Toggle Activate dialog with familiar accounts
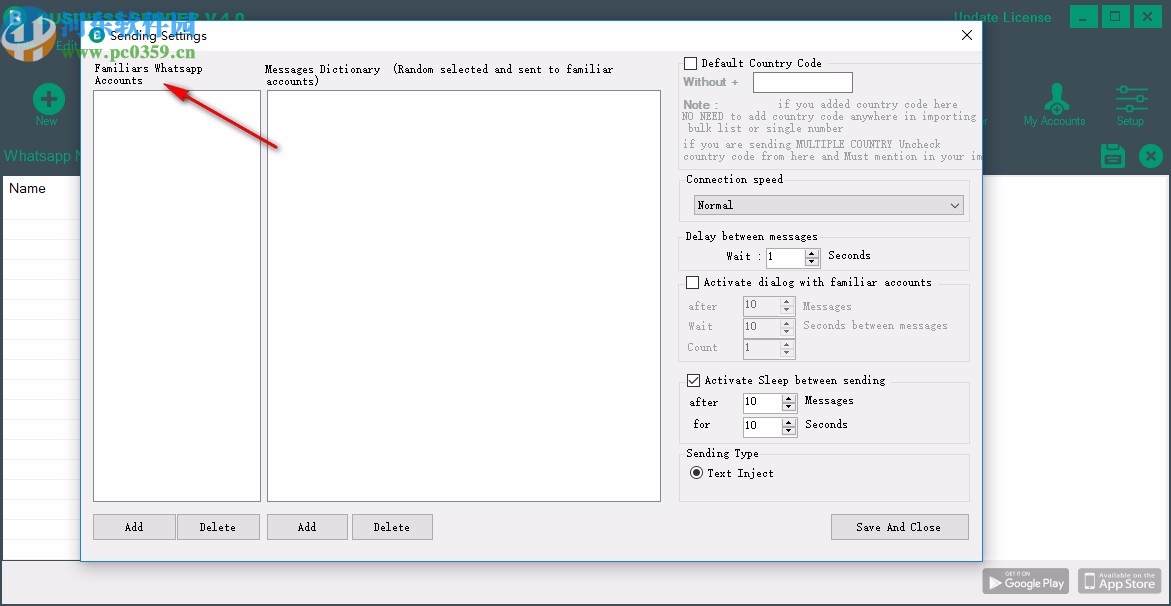Screen dimensions: 1171x606 692,282
